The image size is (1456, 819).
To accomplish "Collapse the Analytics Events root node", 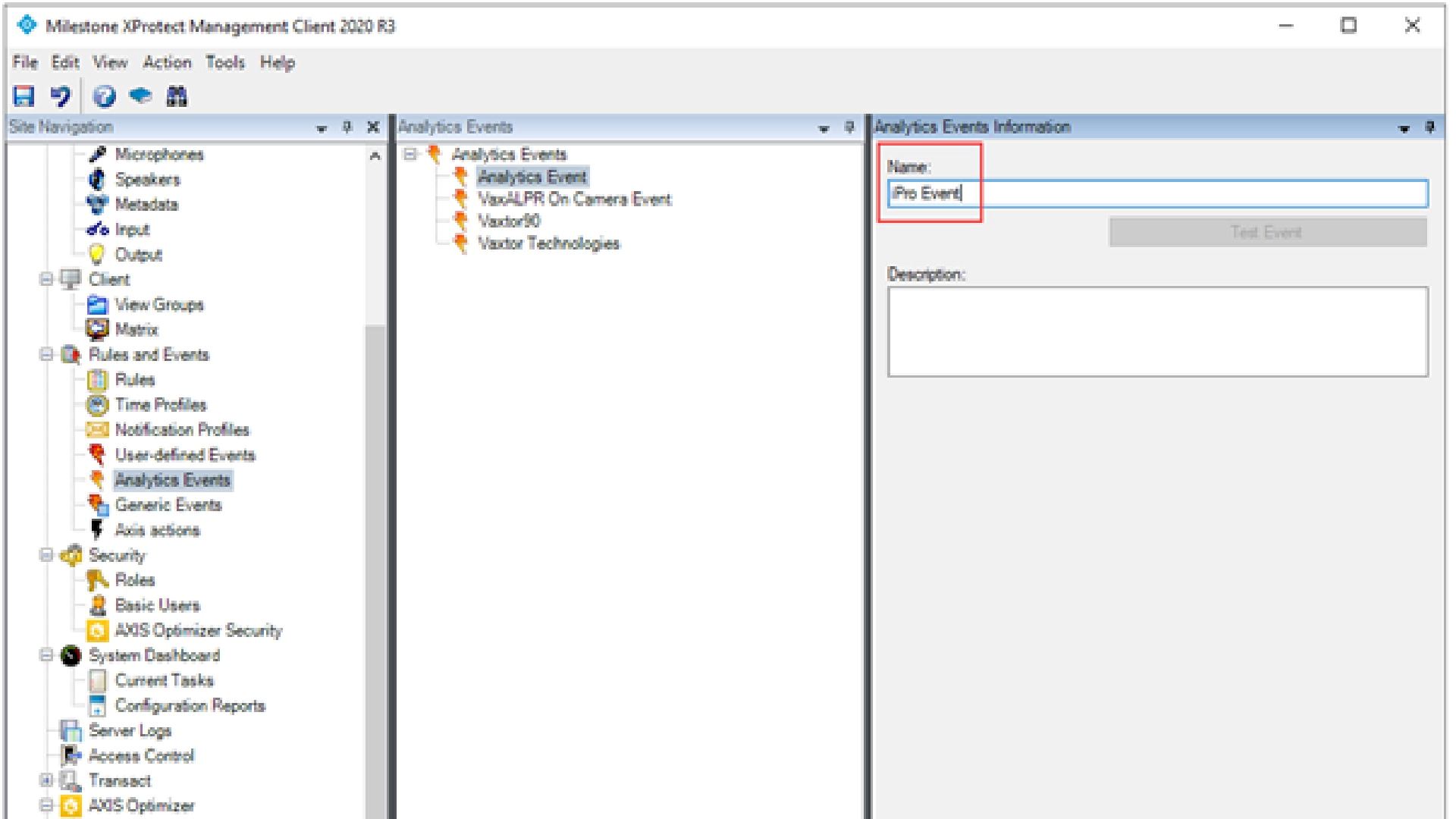I will click(410, 154).
